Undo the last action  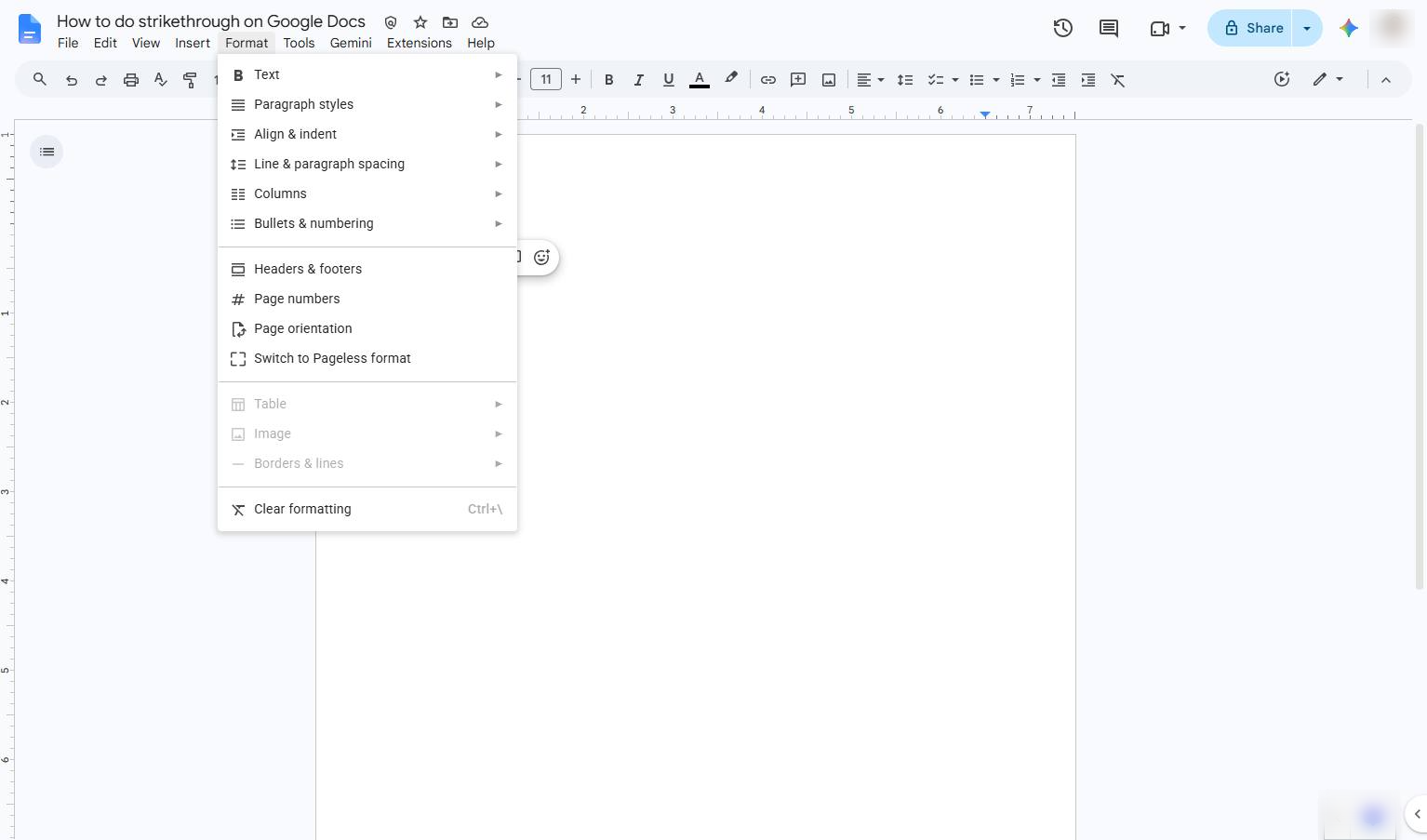72,80
